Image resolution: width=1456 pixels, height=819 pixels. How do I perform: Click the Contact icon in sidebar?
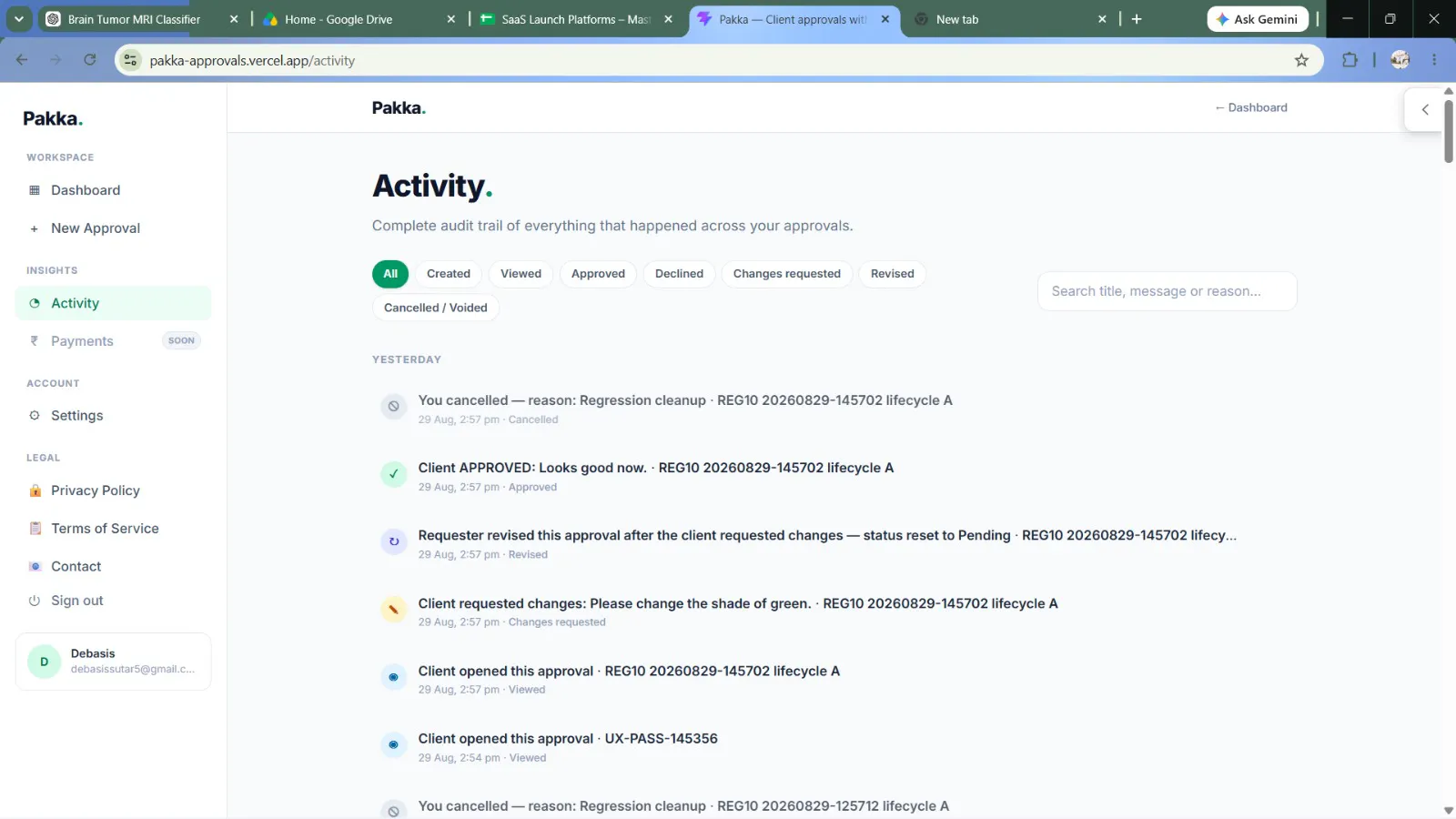pyautogui.click(x=35, y=566)
